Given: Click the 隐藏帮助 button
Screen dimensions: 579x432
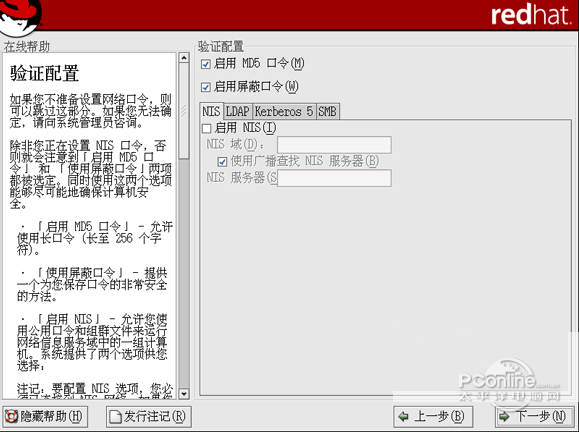Looking at the screenshot, I should (x=45, y=417).
